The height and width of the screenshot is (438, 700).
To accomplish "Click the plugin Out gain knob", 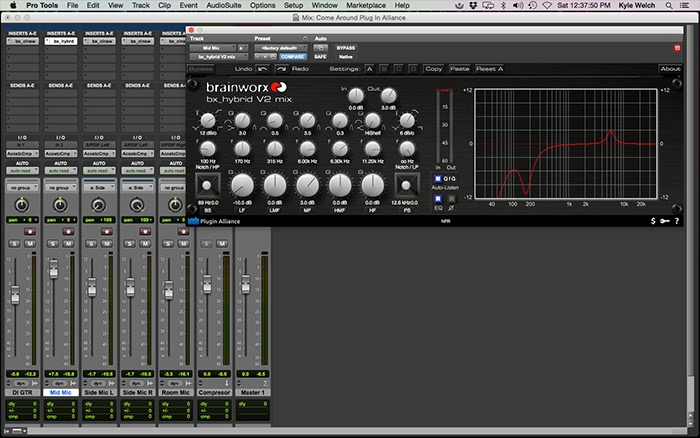I will click(x=388, y=96).
